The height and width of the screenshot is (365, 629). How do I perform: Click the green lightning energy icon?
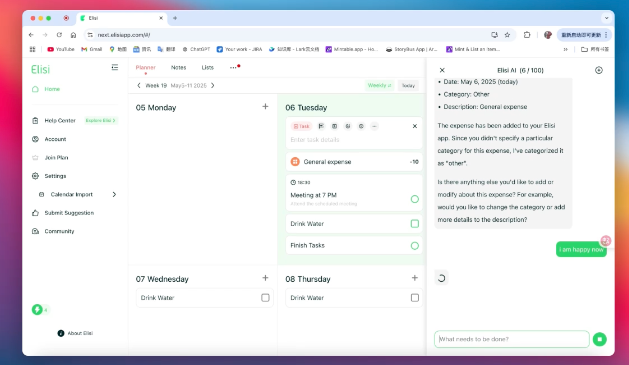(x=37, y=310)
